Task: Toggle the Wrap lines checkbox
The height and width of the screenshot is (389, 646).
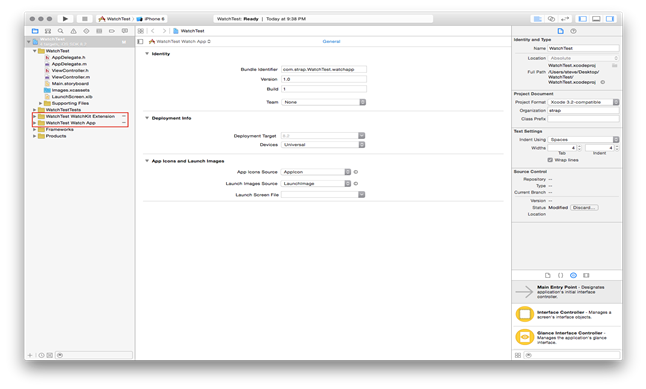Action: [550, 160]
